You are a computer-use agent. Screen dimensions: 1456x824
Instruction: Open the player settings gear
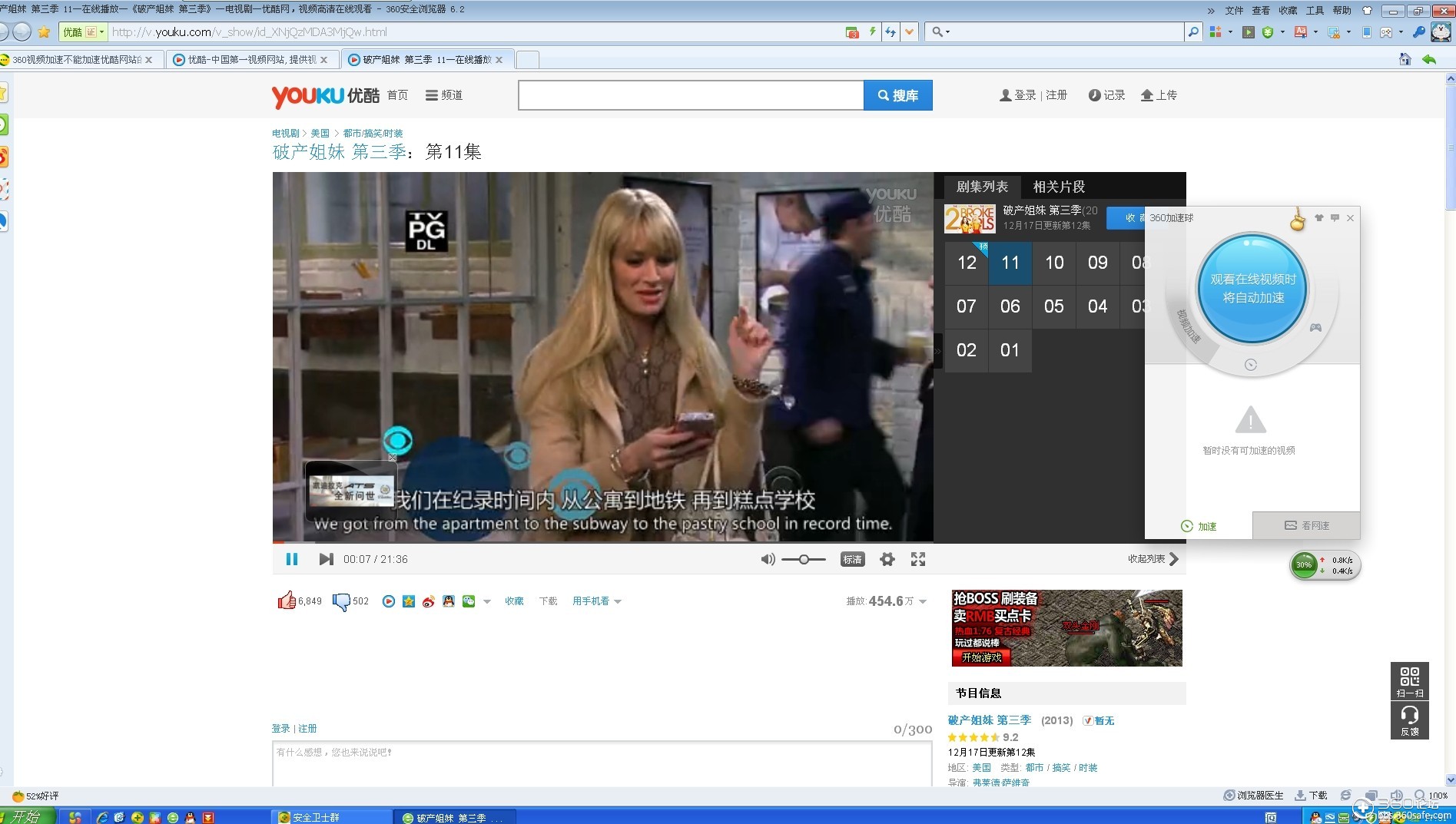point(887,559)
